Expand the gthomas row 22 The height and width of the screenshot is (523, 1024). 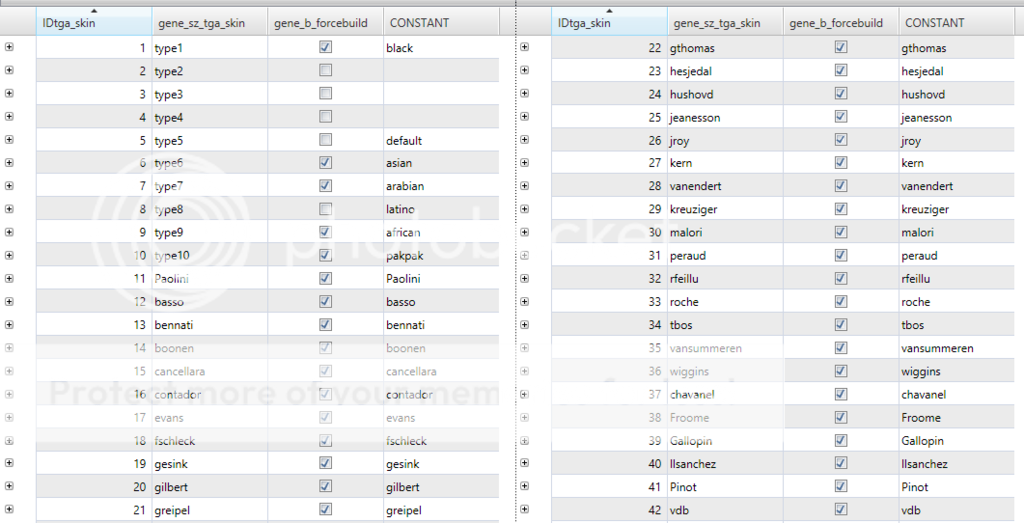525,47
